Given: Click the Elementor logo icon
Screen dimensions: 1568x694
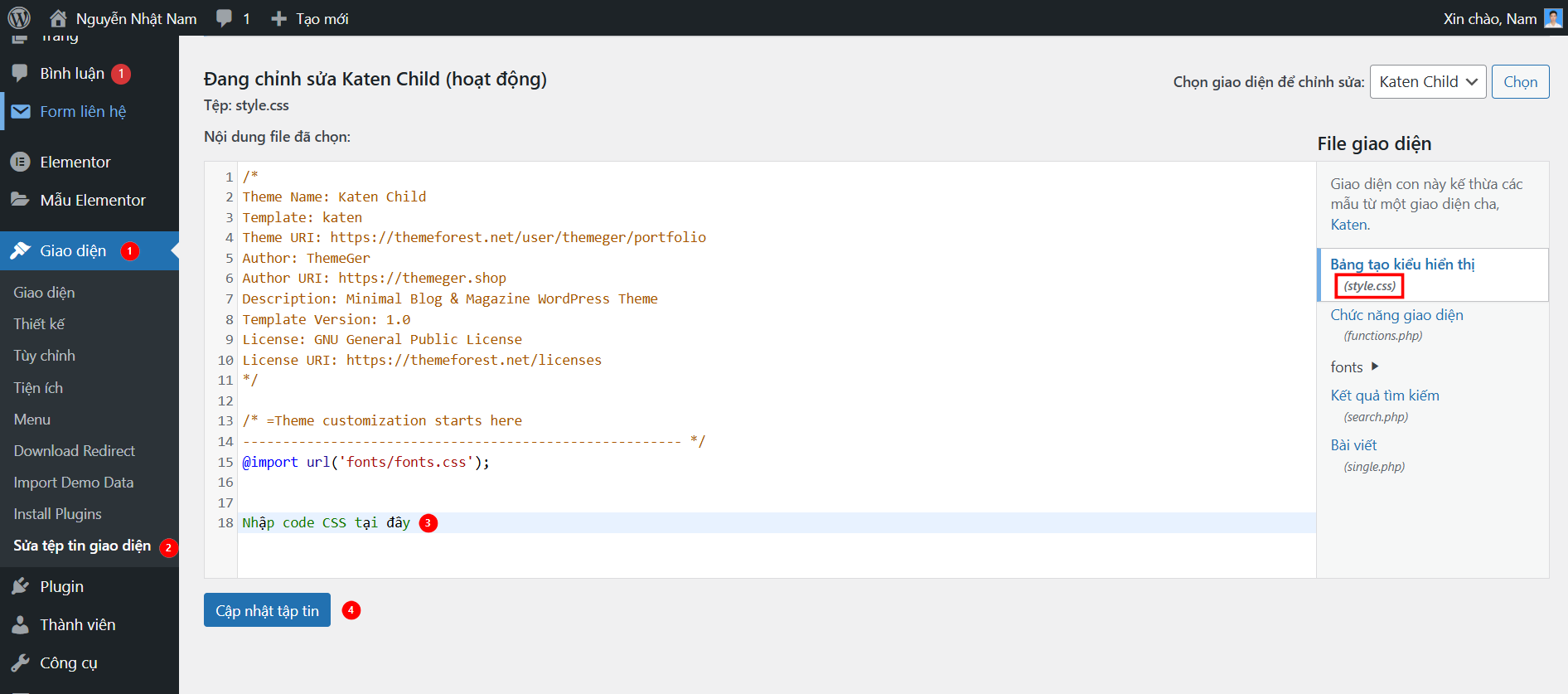Looking at the screenshot, I should [x=20, y=162].
